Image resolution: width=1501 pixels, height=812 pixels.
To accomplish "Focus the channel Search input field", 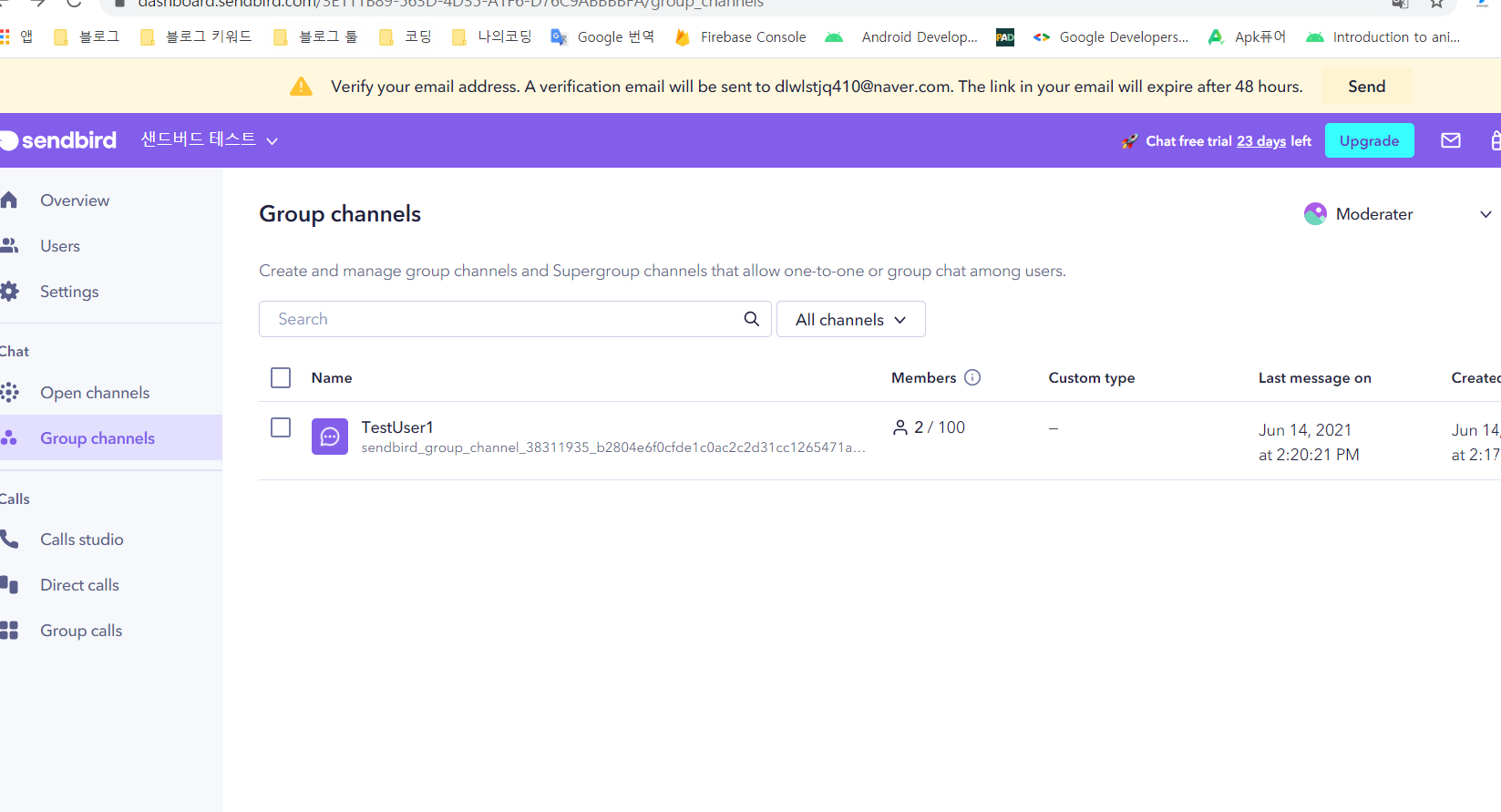I will click(515, 319).
